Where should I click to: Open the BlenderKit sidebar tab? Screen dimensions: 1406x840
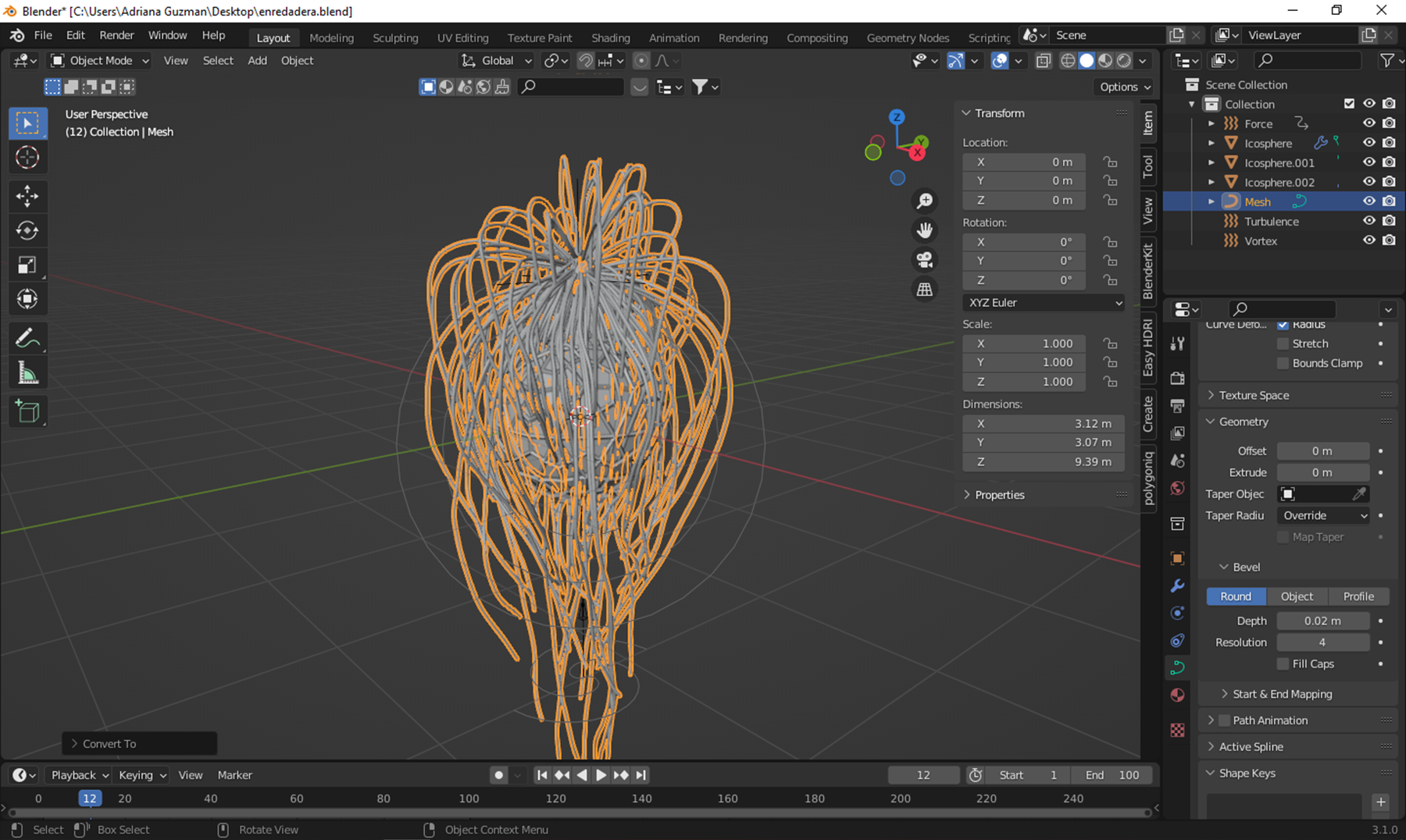(x=1147, y=271)
